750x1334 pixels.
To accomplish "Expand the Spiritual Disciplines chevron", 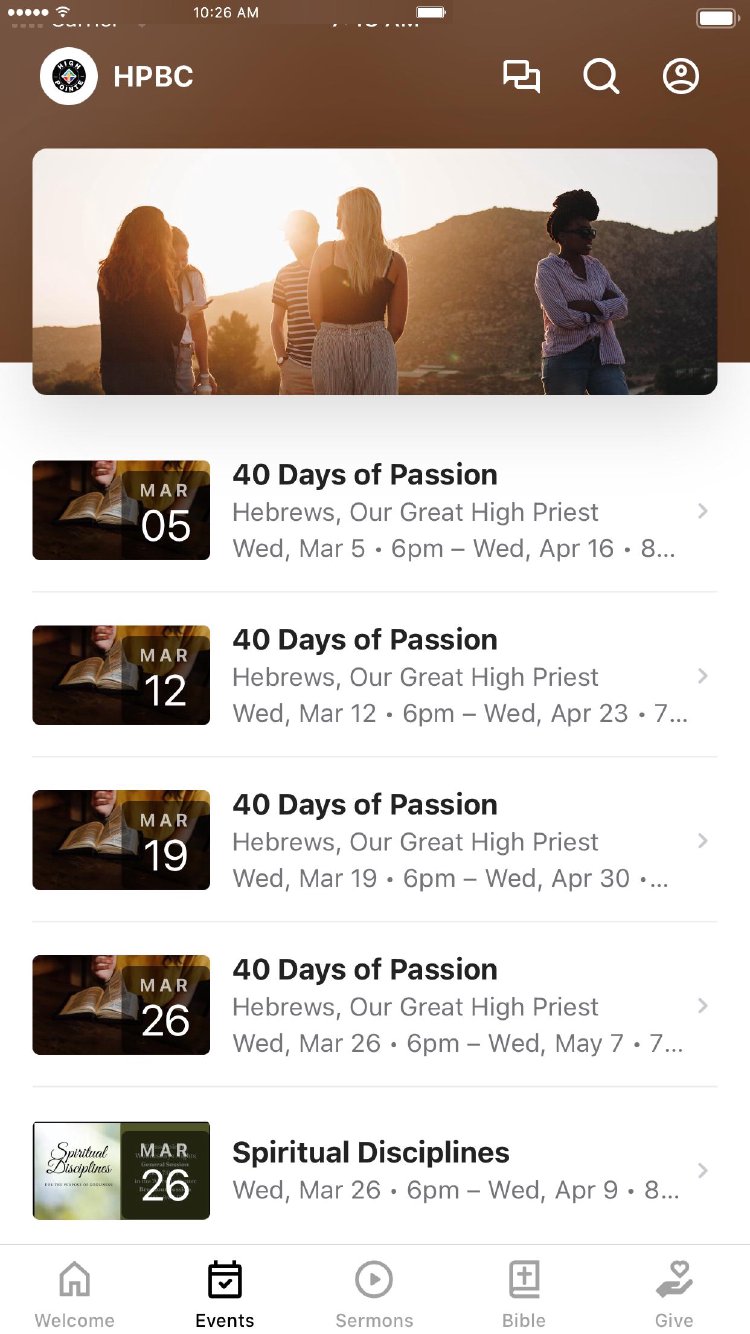I will [703, 1170].
